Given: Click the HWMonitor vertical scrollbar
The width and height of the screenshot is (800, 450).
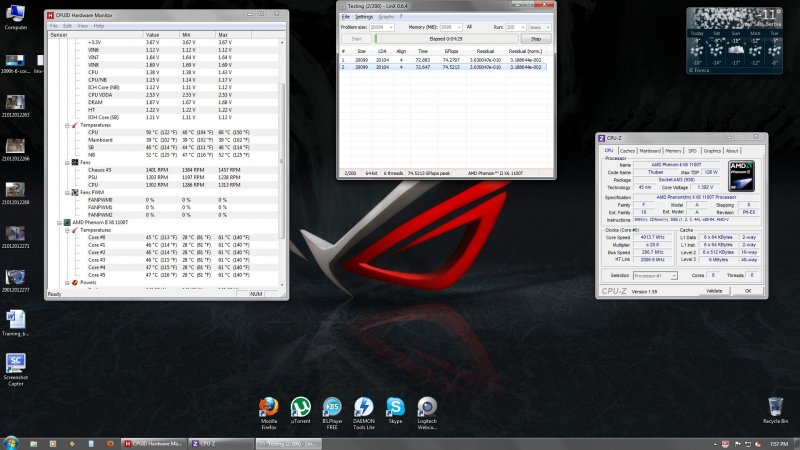Looking at the screenshot, I should [282, 160].
